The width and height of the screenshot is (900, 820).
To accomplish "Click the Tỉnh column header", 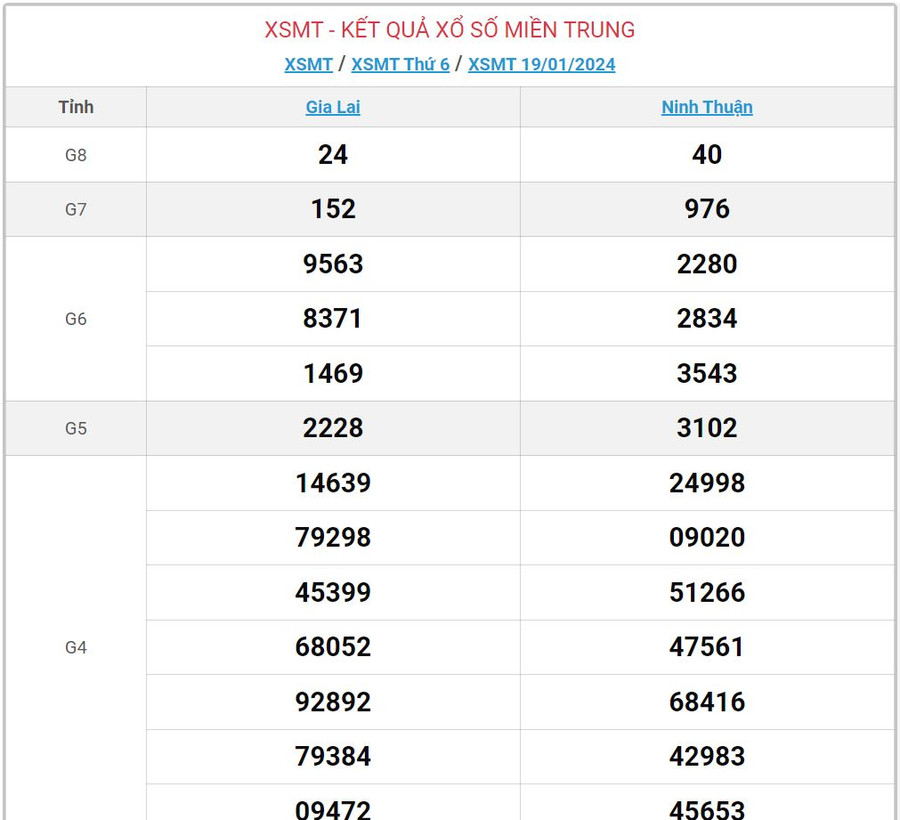I will 76,107.
